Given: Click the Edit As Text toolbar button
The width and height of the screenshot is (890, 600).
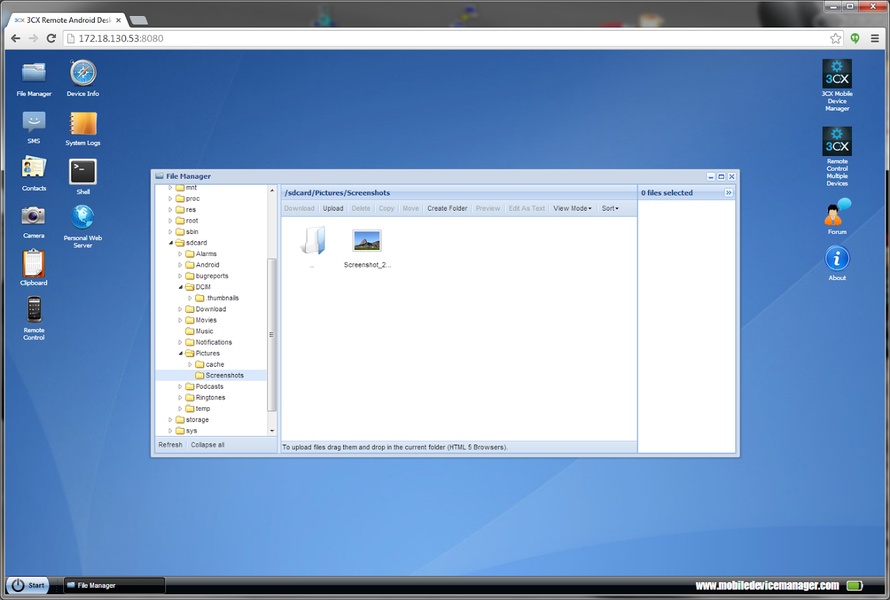Looking at the screenshot, I should (x=527, y=208).
